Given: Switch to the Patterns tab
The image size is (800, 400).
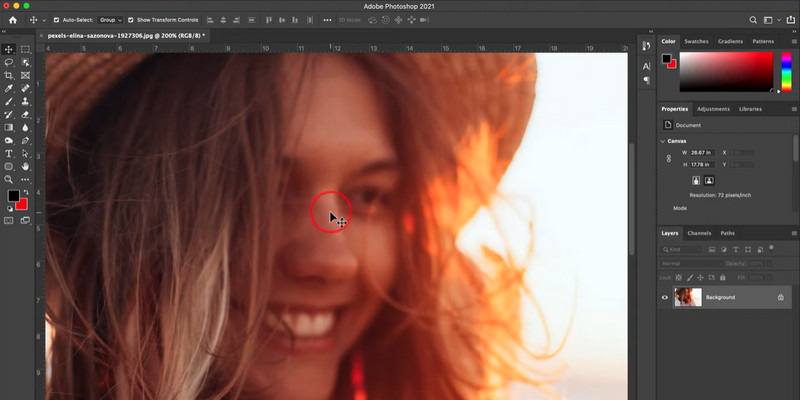Looking at the screenshot, I should tap(763, 41).
